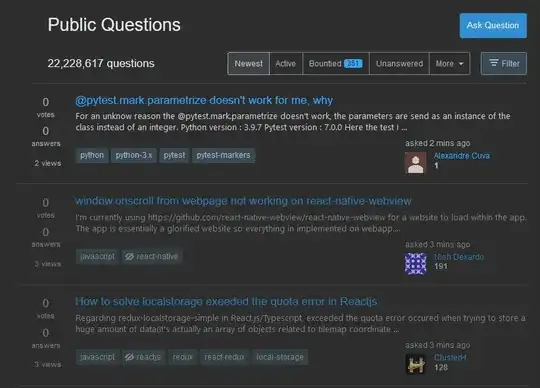Open ChusterH's profile link

click(450, 357)
